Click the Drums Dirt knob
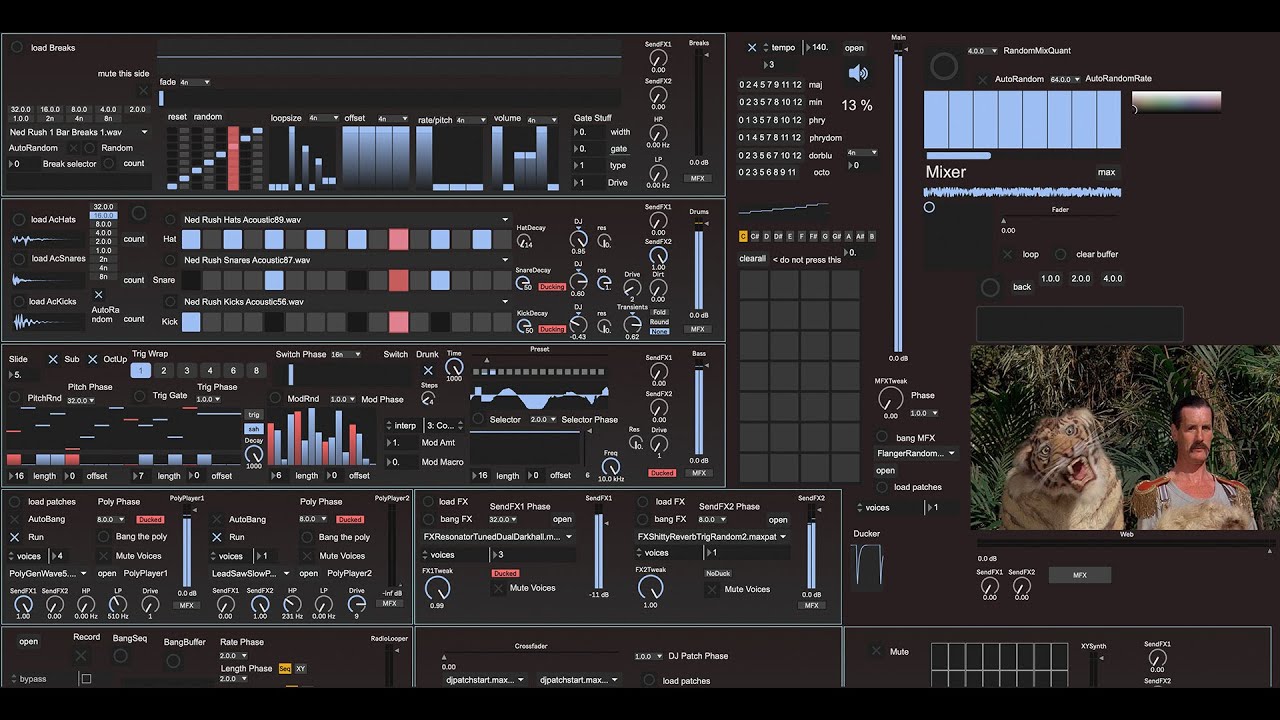Viewport: 1280px width, 720px height. [x=658, y=288]
